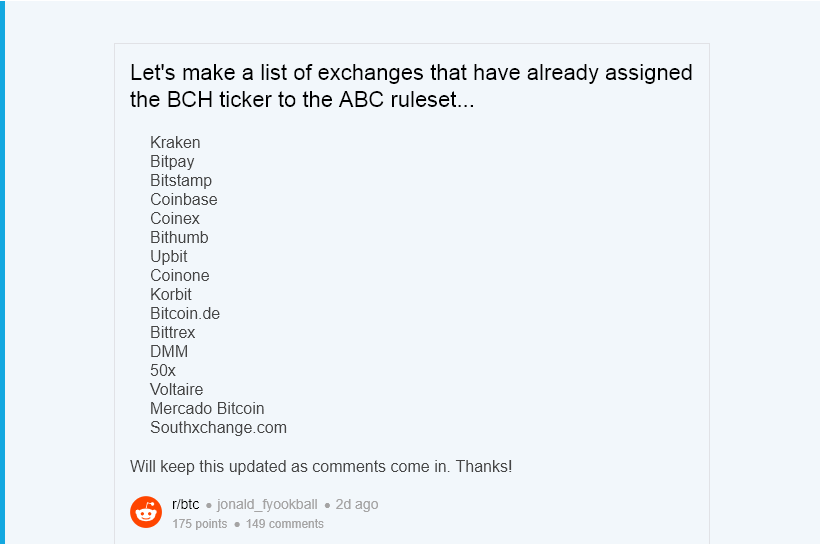Viewport: 822px width, 544px height.
Task: Visit jonald_fyookball's user profile
Action: [267, 504]
